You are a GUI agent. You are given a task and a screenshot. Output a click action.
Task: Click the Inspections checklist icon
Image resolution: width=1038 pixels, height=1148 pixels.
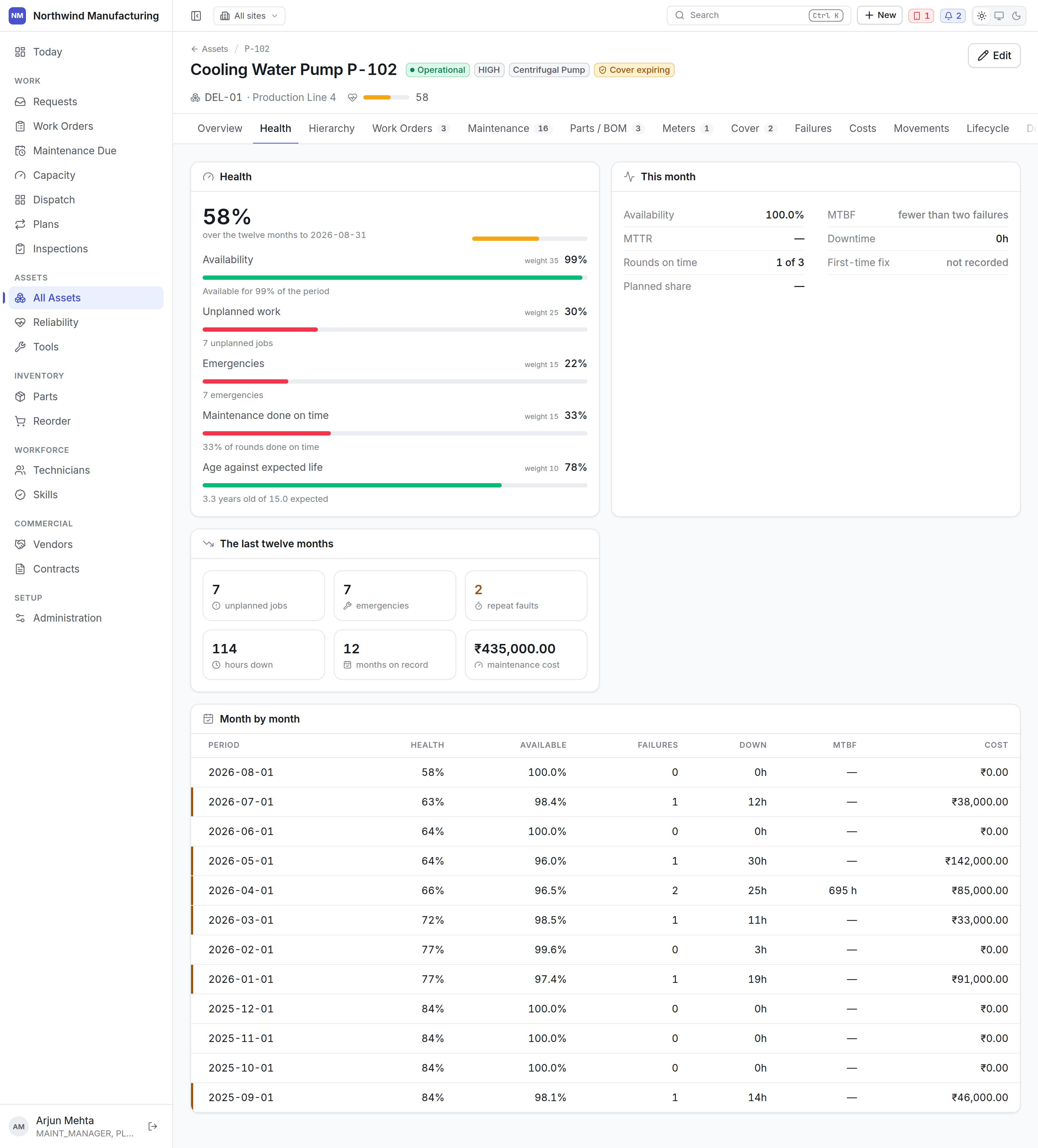[x=21, y=248]
